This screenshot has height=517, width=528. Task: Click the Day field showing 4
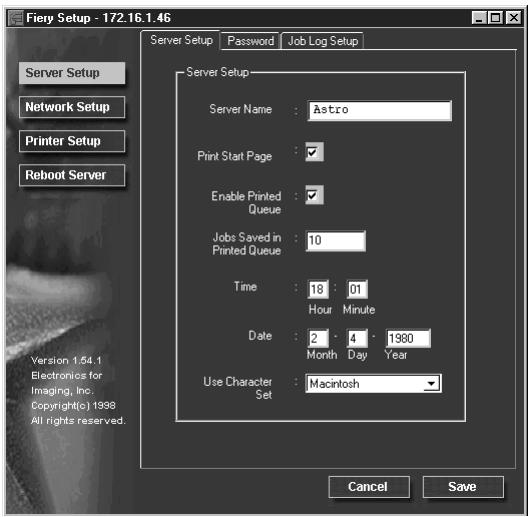click(357, 338)
